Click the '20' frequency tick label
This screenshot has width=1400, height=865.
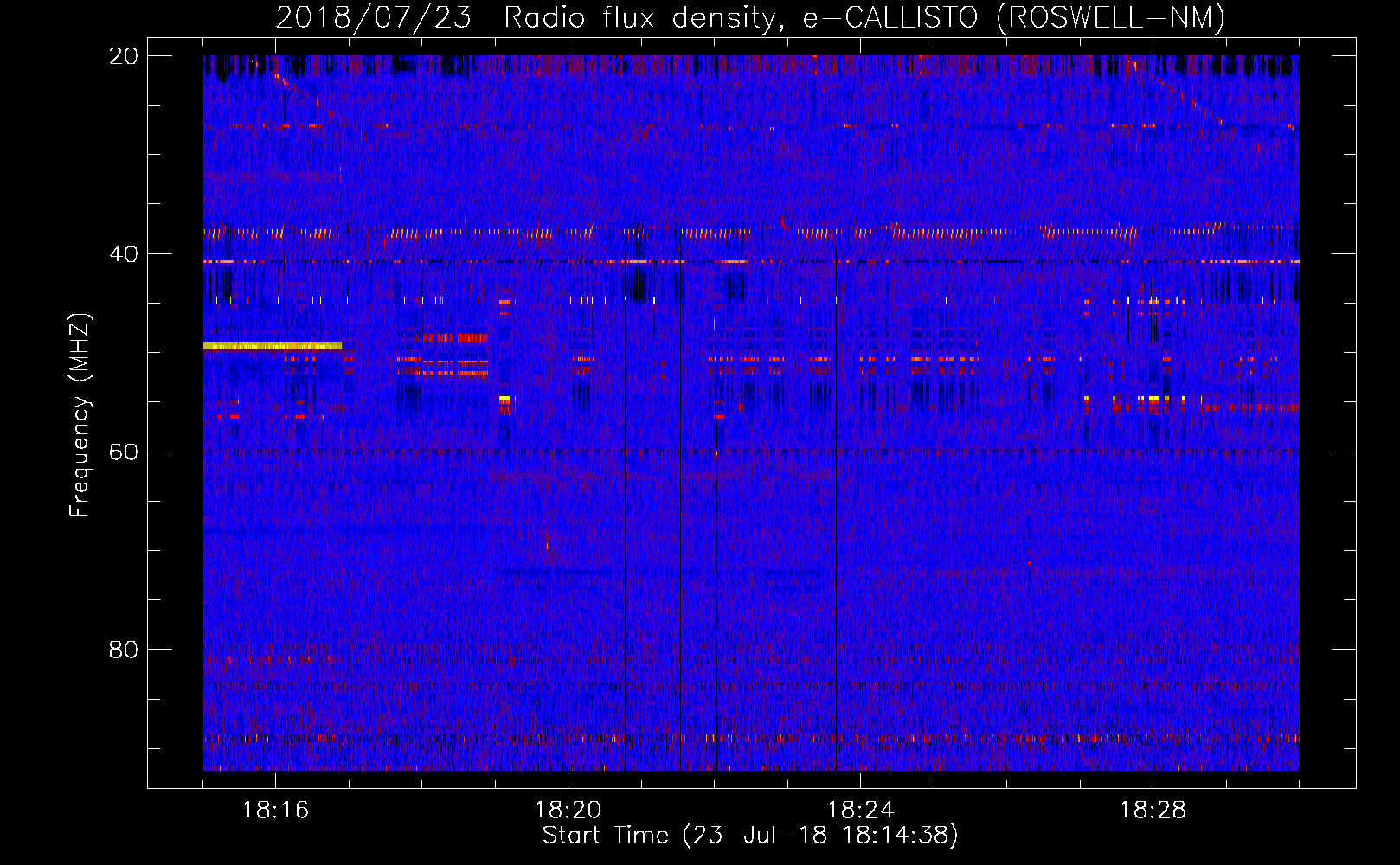coord(124,56)
